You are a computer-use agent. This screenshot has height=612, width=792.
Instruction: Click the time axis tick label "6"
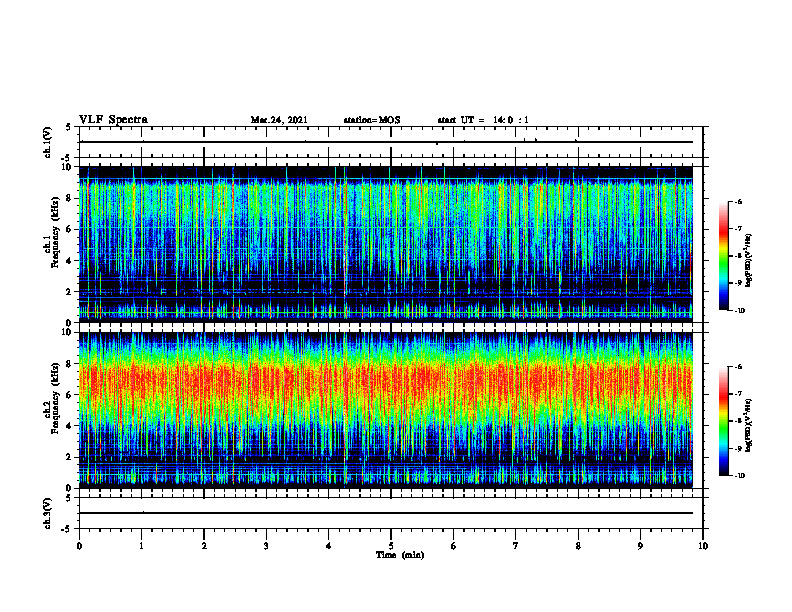pyautogui.click(x=454, y=546)
